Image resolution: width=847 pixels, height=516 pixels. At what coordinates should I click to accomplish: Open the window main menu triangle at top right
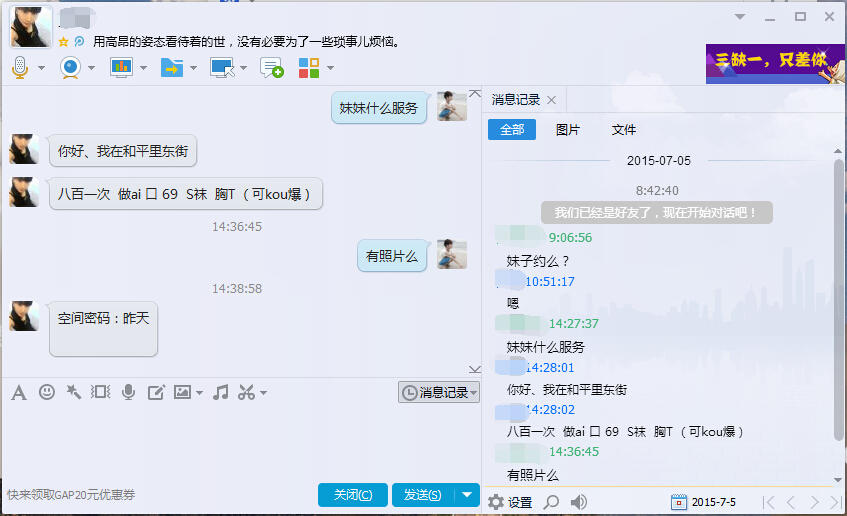click(x=740, y=17)
